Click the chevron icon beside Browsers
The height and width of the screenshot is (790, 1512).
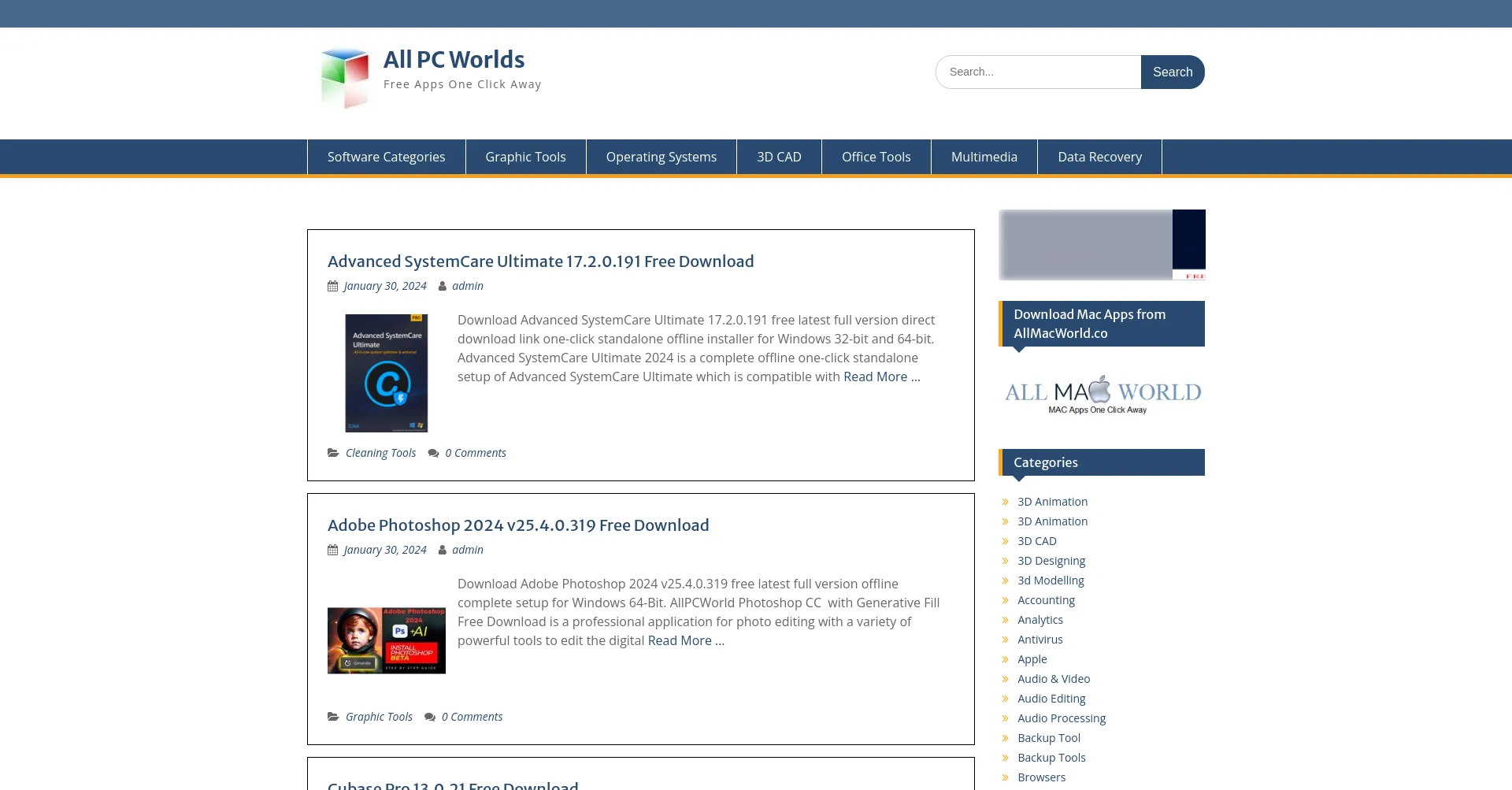tap(1006, 777)
